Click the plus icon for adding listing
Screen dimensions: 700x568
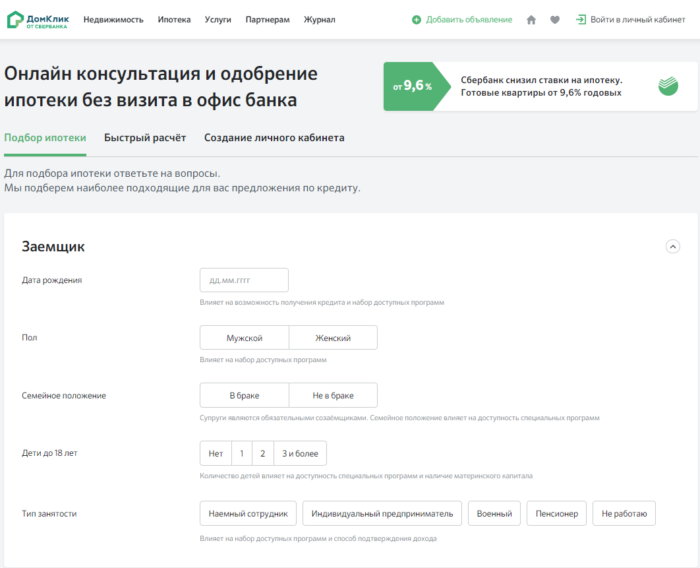pyautogui.click(x=417, y=20)
